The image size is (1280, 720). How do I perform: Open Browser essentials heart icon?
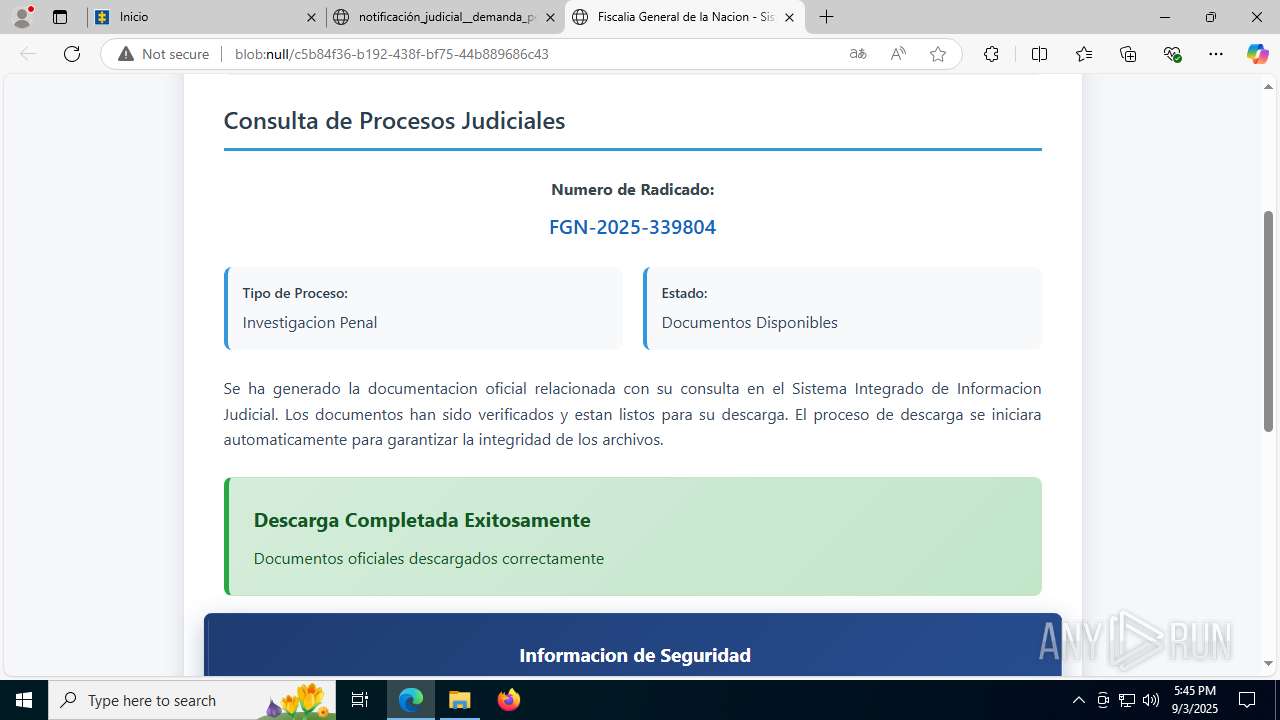click(x=1173, y=54)
